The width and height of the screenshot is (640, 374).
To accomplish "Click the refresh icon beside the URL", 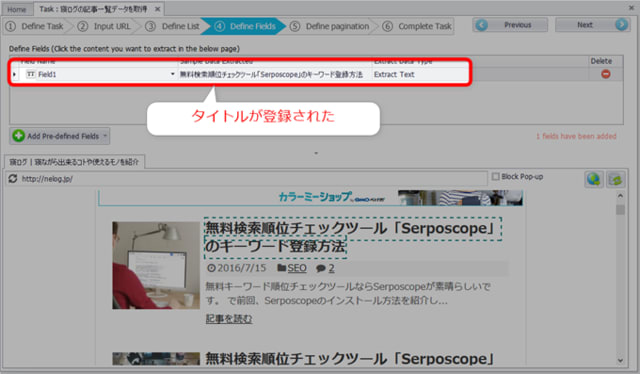I will 13,178.
